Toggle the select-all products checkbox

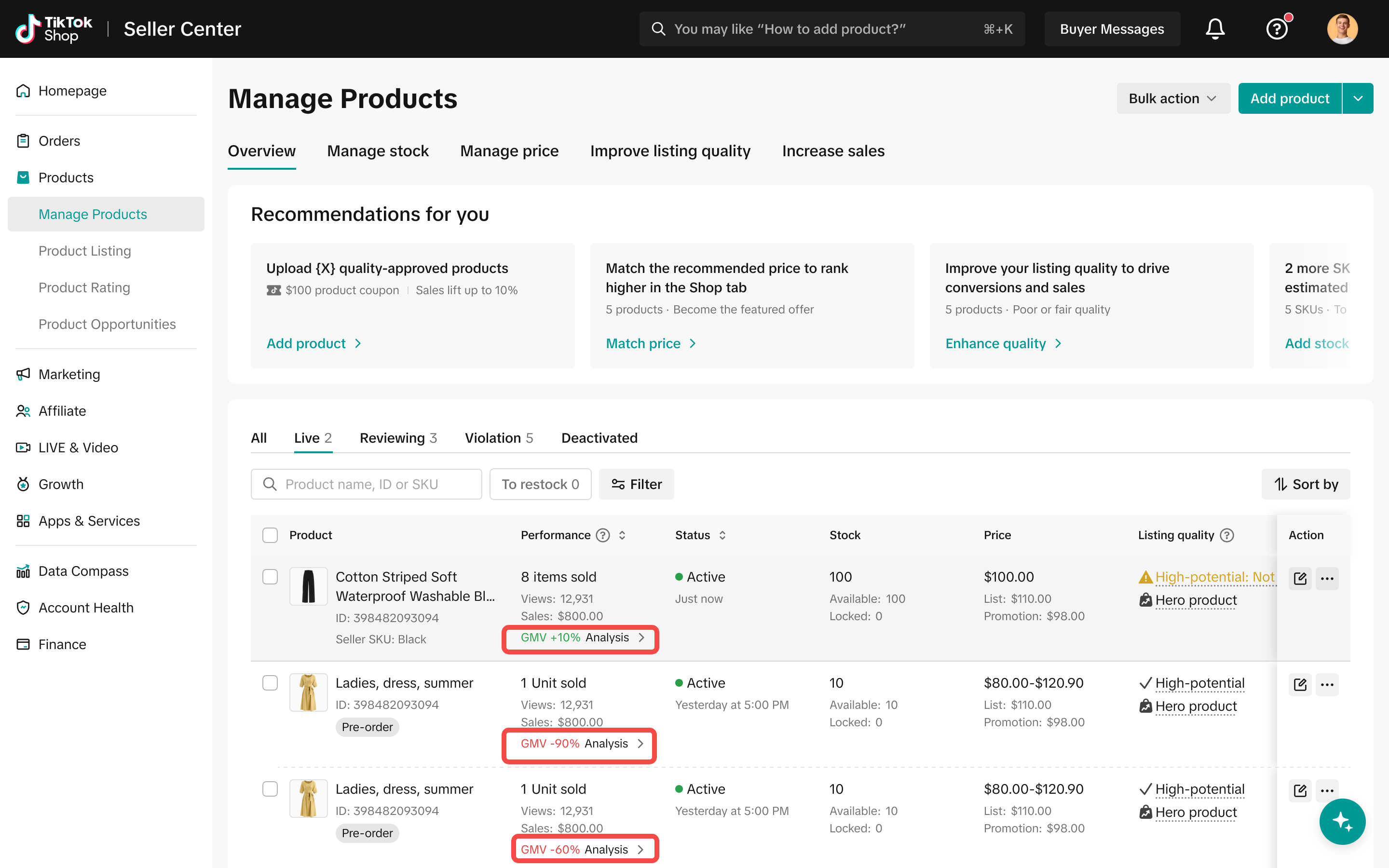(270, 535)
